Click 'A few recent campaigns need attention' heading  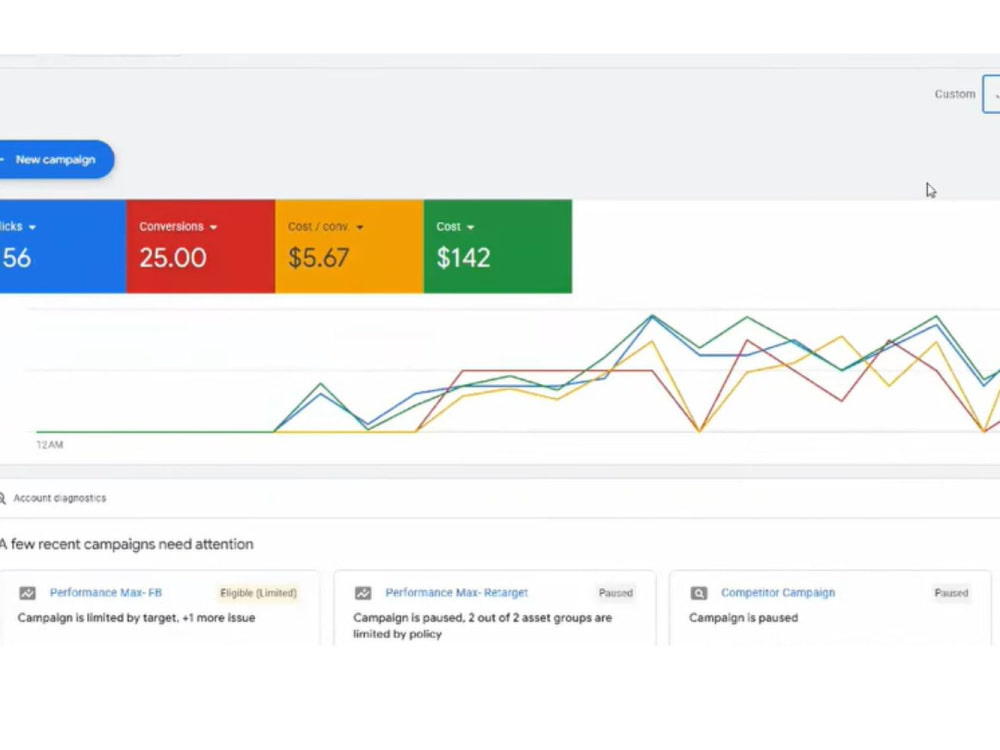[127, 544]
